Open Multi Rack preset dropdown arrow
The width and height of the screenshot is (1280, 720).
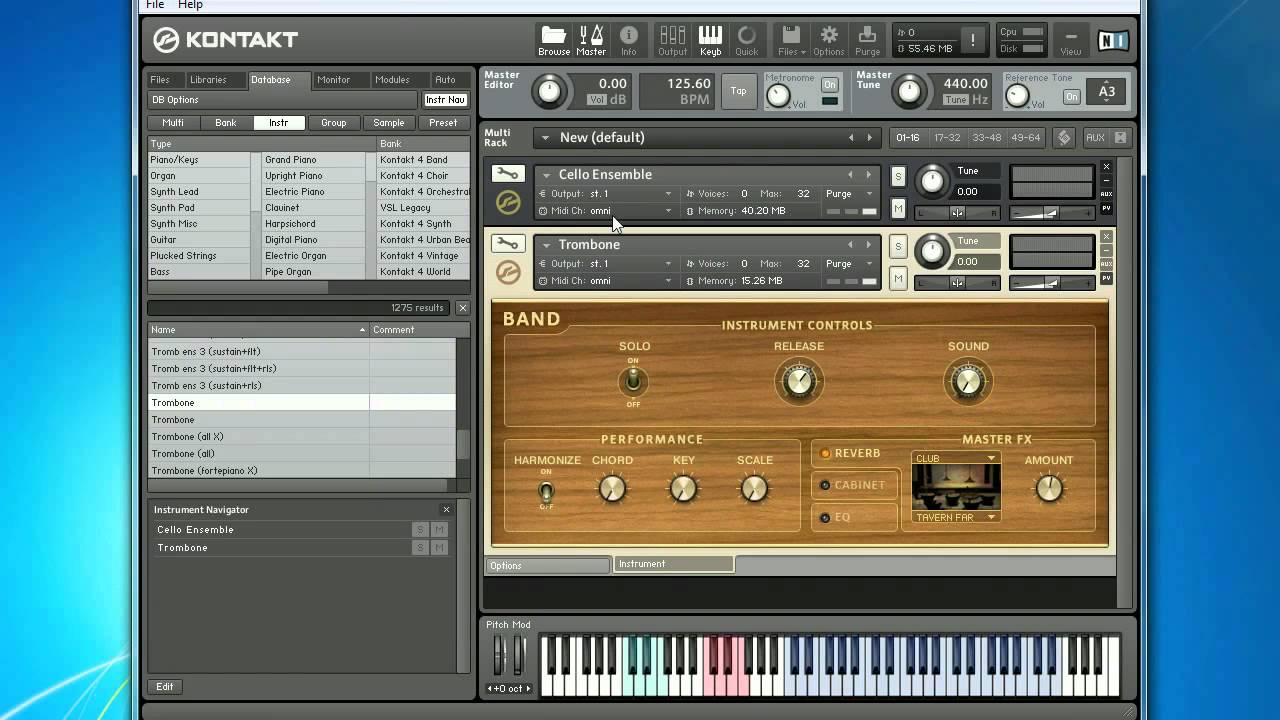(545, 138)
